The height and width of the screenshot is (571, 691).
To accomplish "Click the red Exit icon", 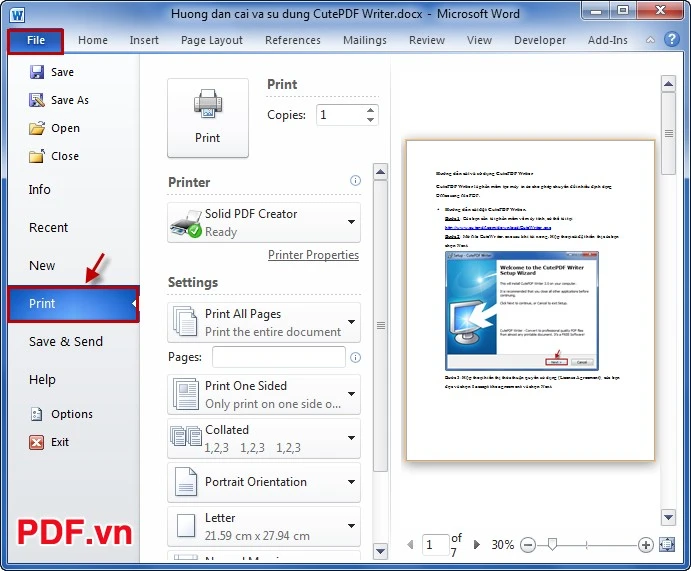I will pyautogui.click(x=36, y=442).
